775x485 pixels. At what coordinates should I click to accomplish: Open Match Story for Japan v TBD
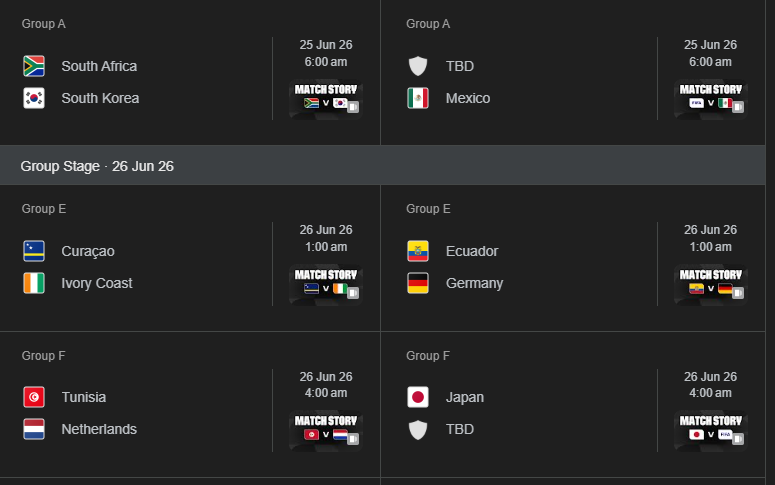[710, 429]
